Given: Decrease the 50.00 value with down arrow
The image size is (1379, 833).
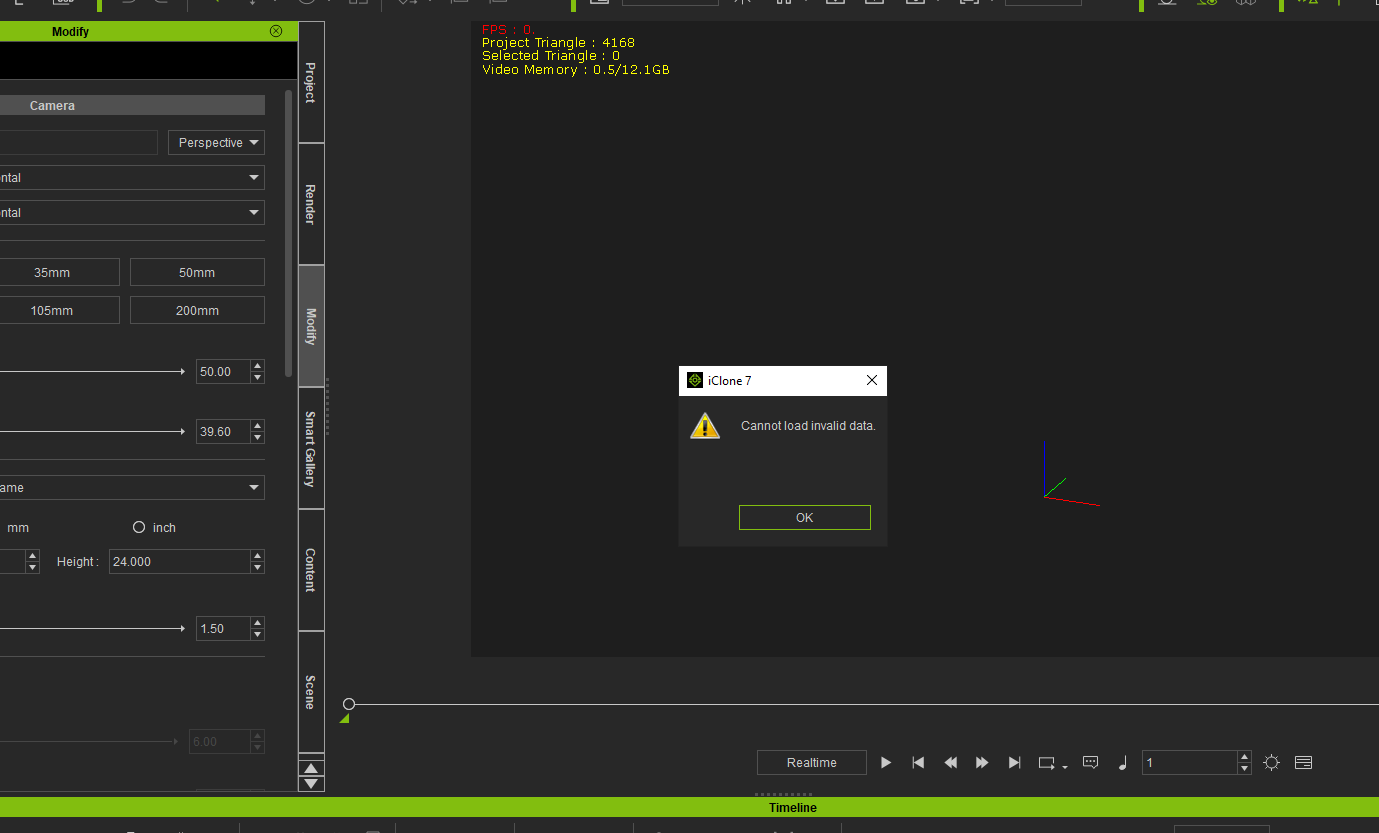Looking at the screenshot, I should (258, 377).
